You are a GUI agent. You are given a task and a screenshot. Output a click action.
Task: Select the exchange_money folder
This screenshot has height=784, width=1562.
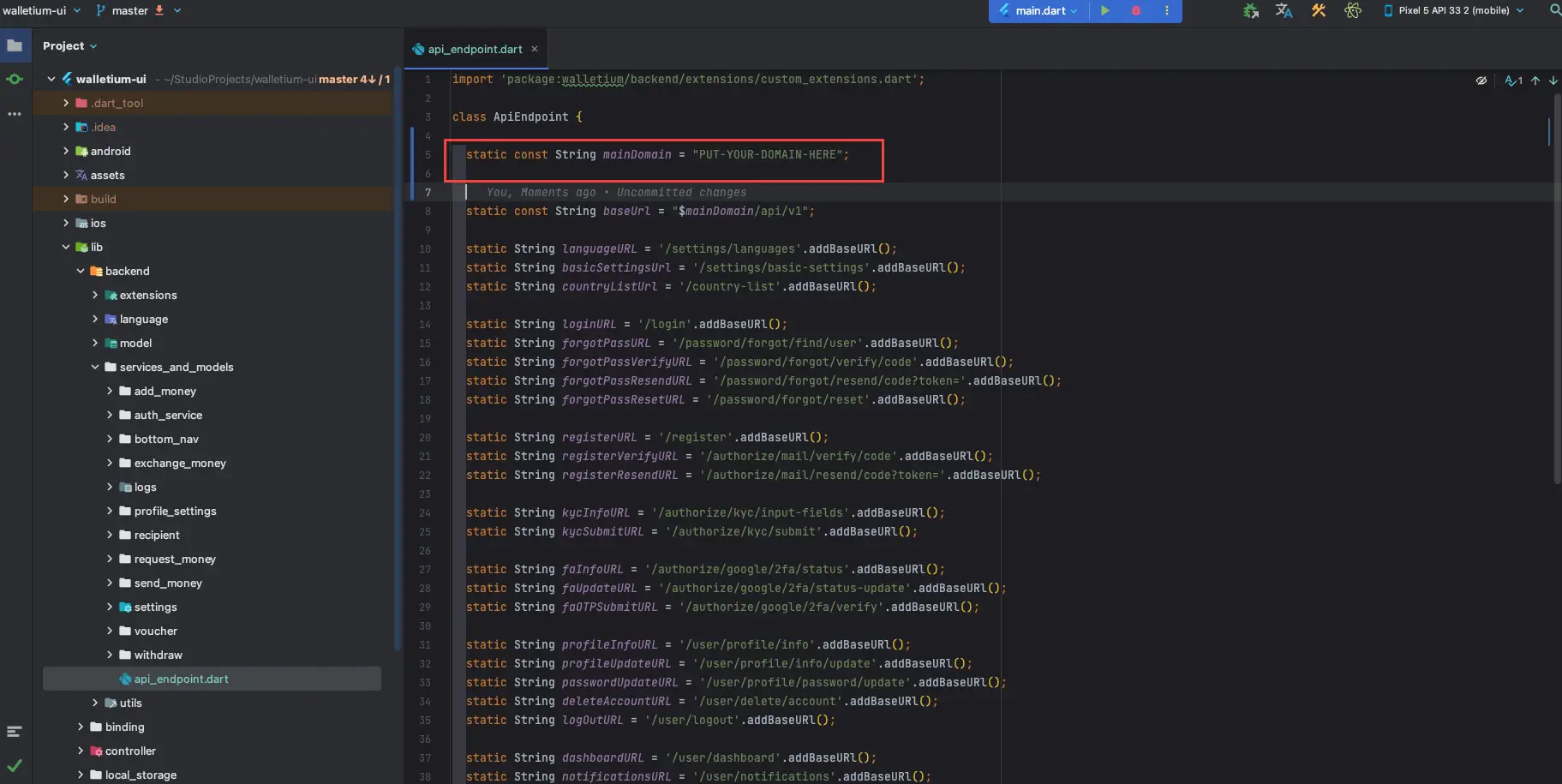click(180, 463)
